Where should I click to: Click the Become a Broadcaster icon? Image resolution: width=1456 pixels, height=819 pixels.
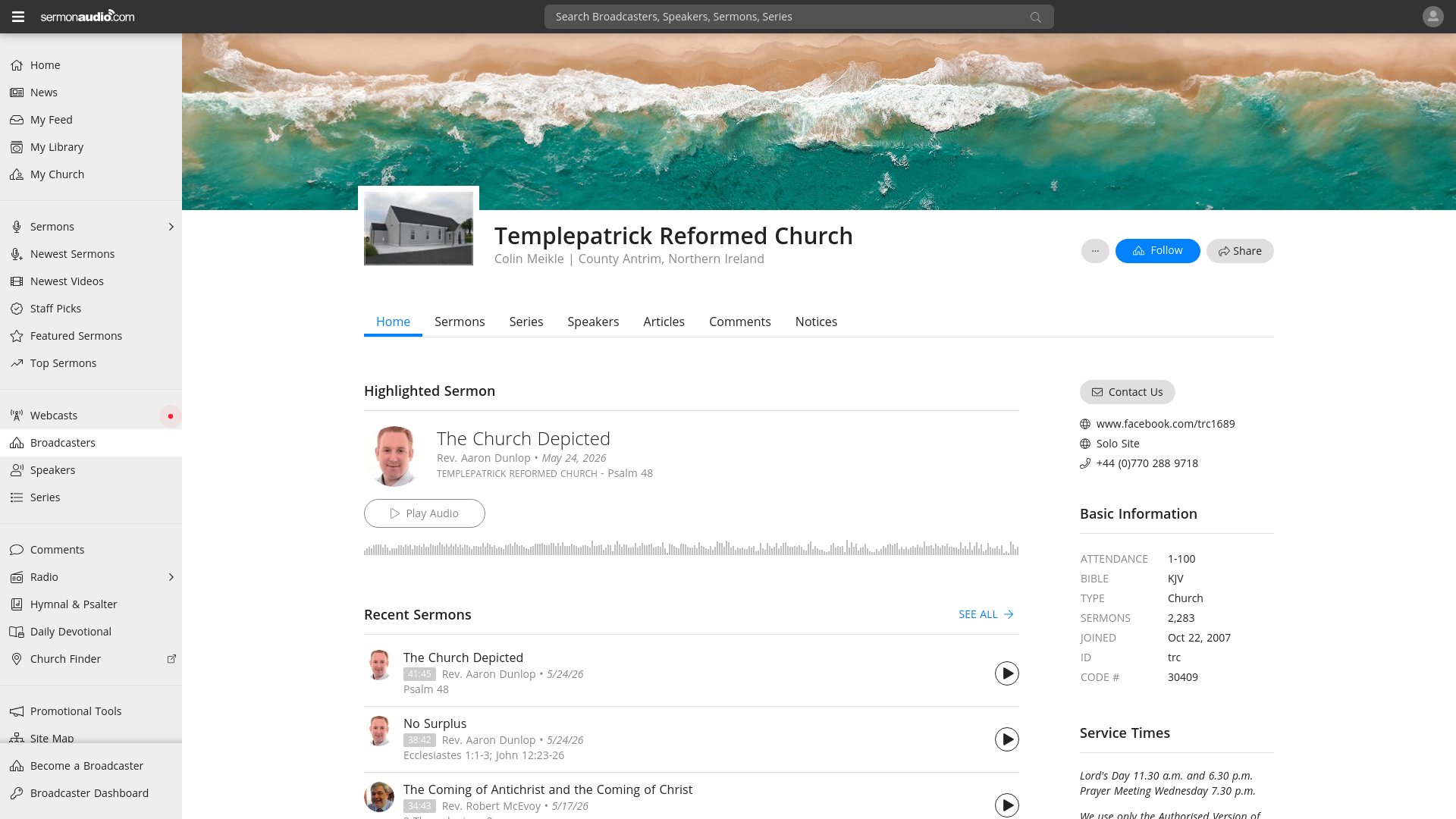(x=17, y=766)
